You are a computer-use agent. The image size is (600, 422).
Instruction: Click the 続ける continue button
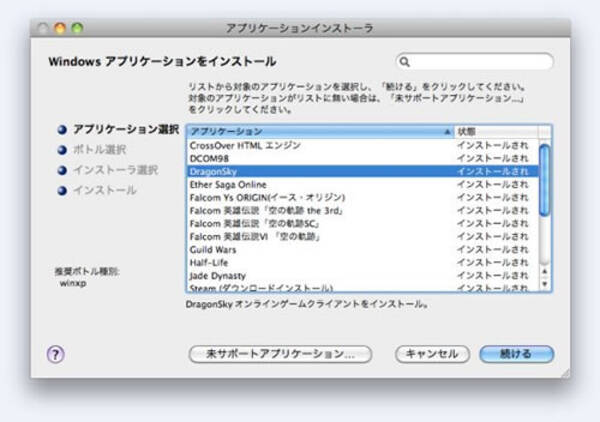[x=516, y=354]
